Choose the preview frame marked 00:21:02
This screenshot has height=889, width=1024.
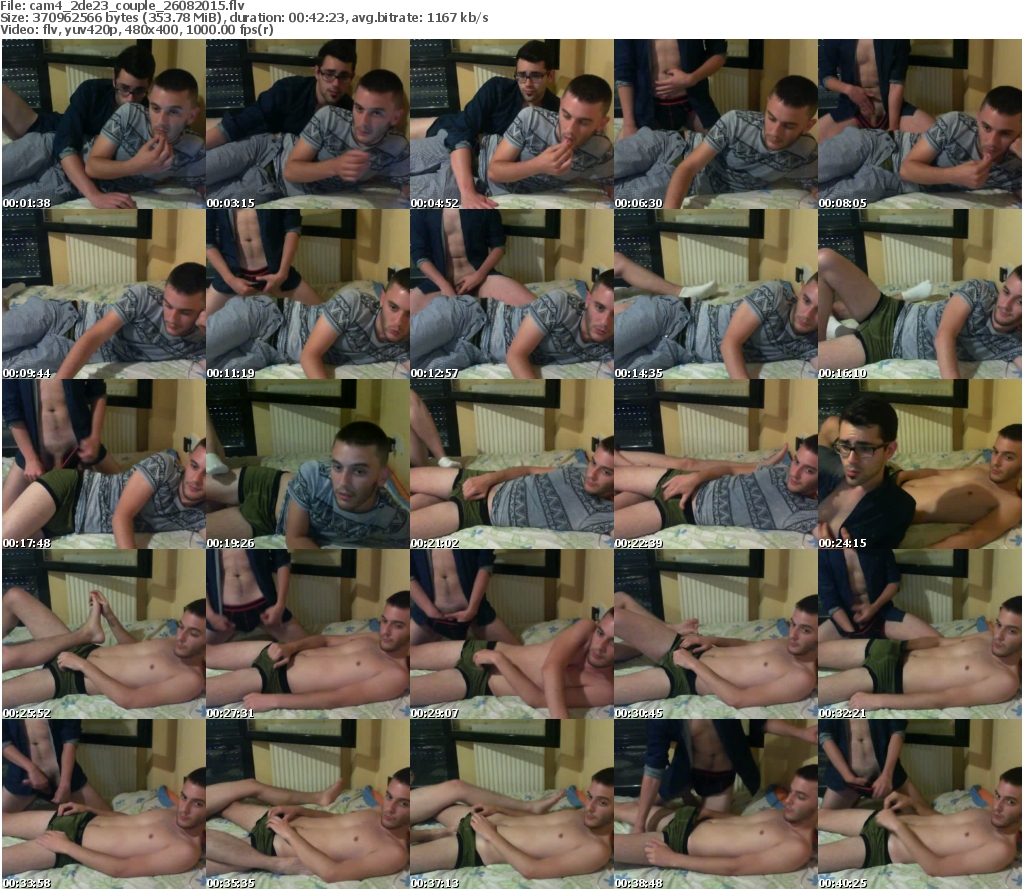(511, 464)
